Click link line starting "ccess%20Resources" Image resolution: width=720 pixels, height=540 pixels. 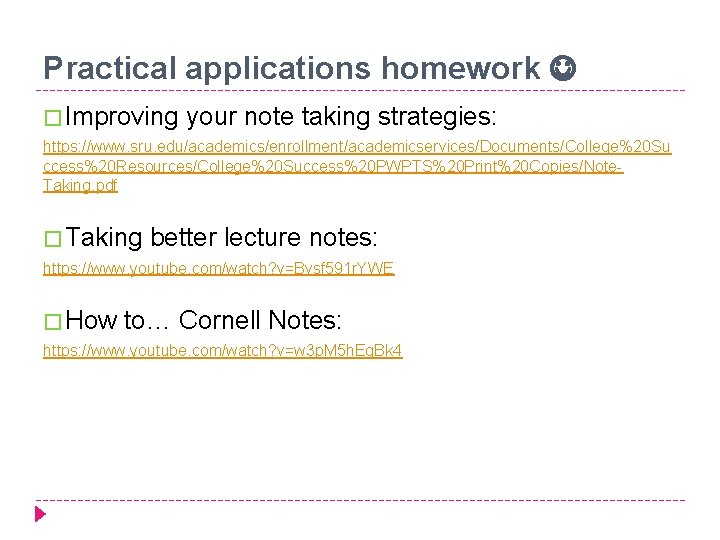(332, 166)
